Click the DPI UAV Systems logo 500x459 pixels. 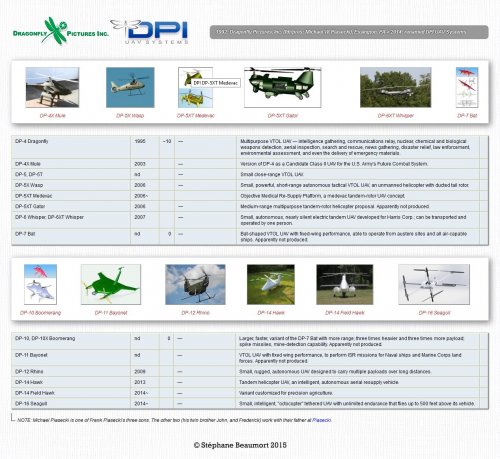[x=150, y=32]
